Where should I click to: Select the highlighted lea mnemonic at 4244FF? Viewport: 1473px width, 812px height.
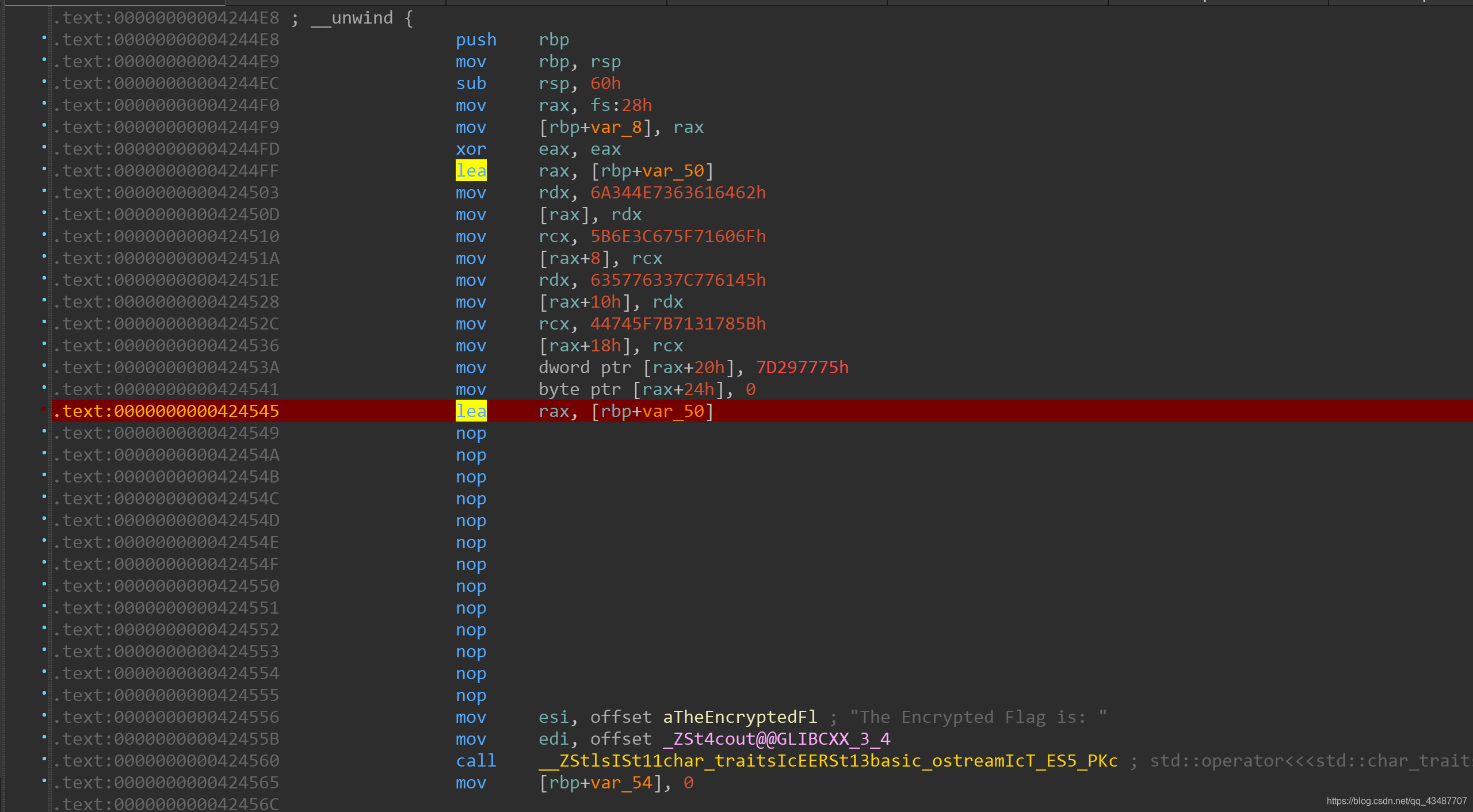tap(471, 171)
